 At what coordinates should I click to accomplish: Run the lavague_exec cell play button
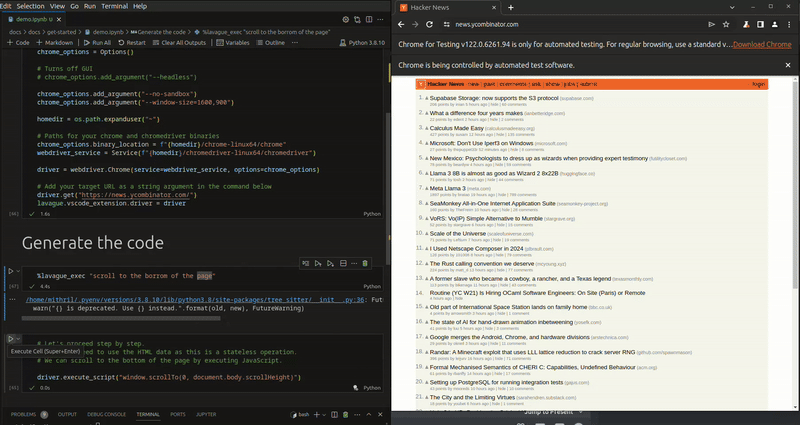tap(10, 271)
